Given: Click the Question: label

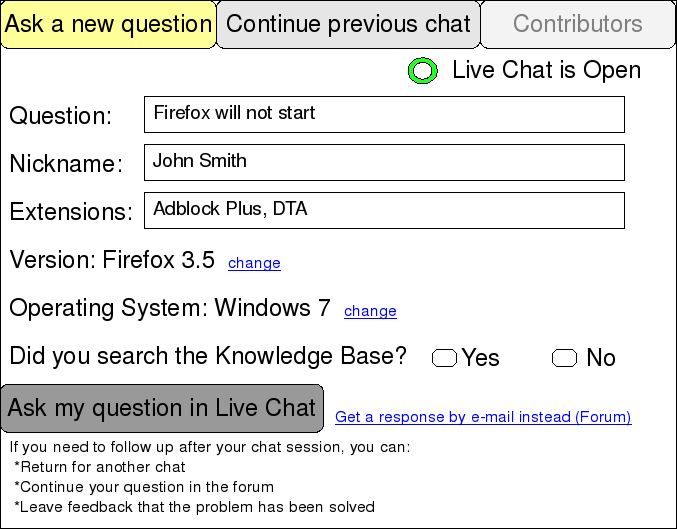Looking at the screenshot, I should pos(60,116).
